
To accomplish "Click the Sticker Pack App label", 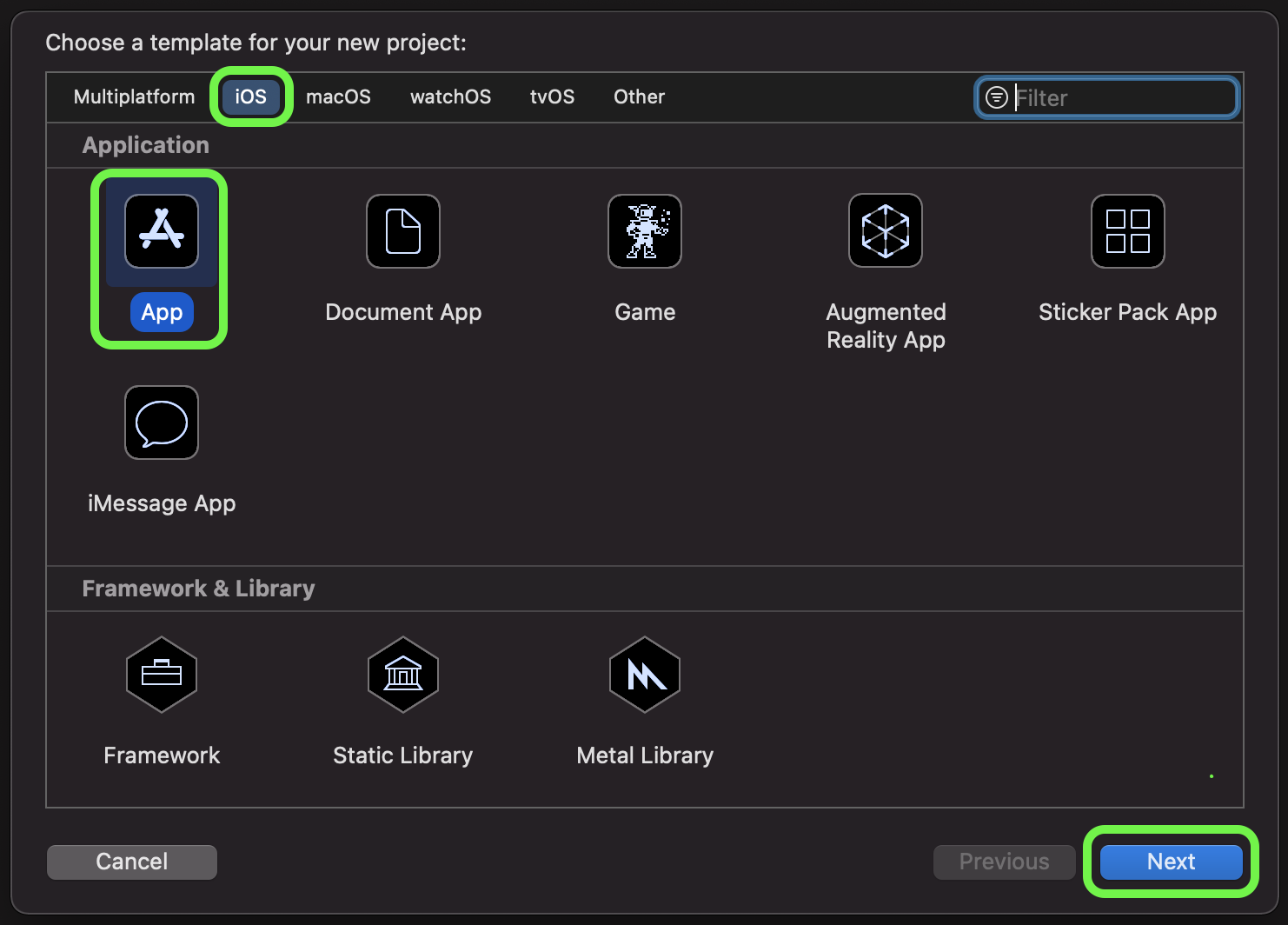I will tap(1128, 312).
